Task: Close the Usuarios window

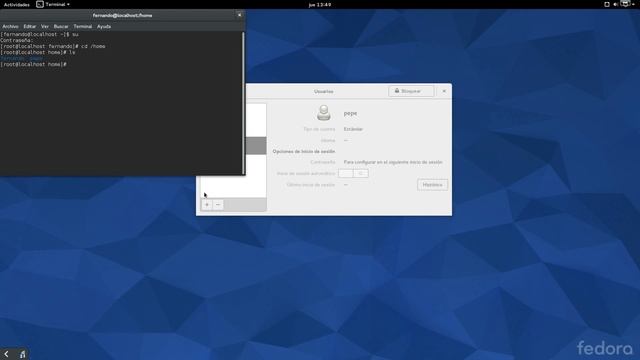Action: [444, 91]
